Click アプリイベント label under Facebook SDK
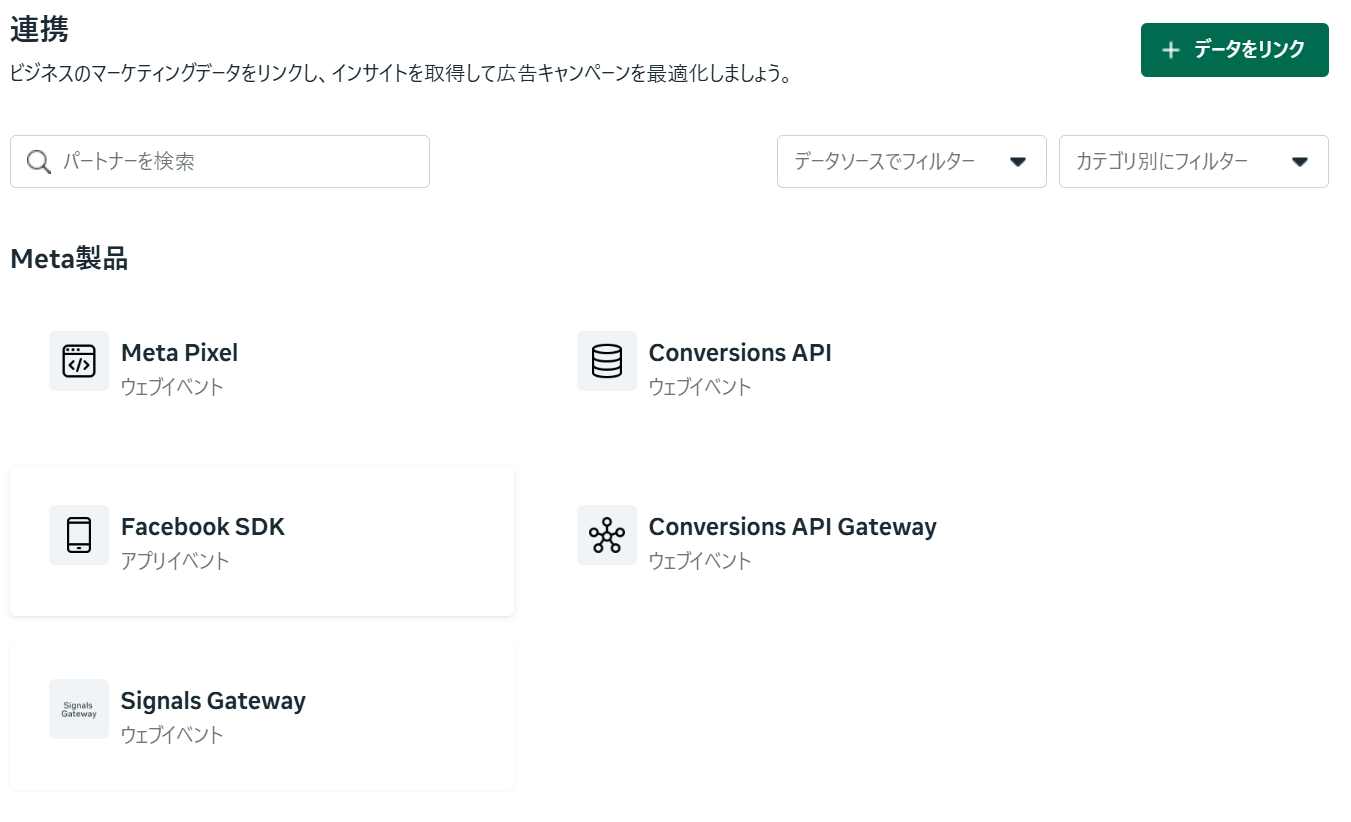This screenshot has height=822, width=1351. point(175,561)
